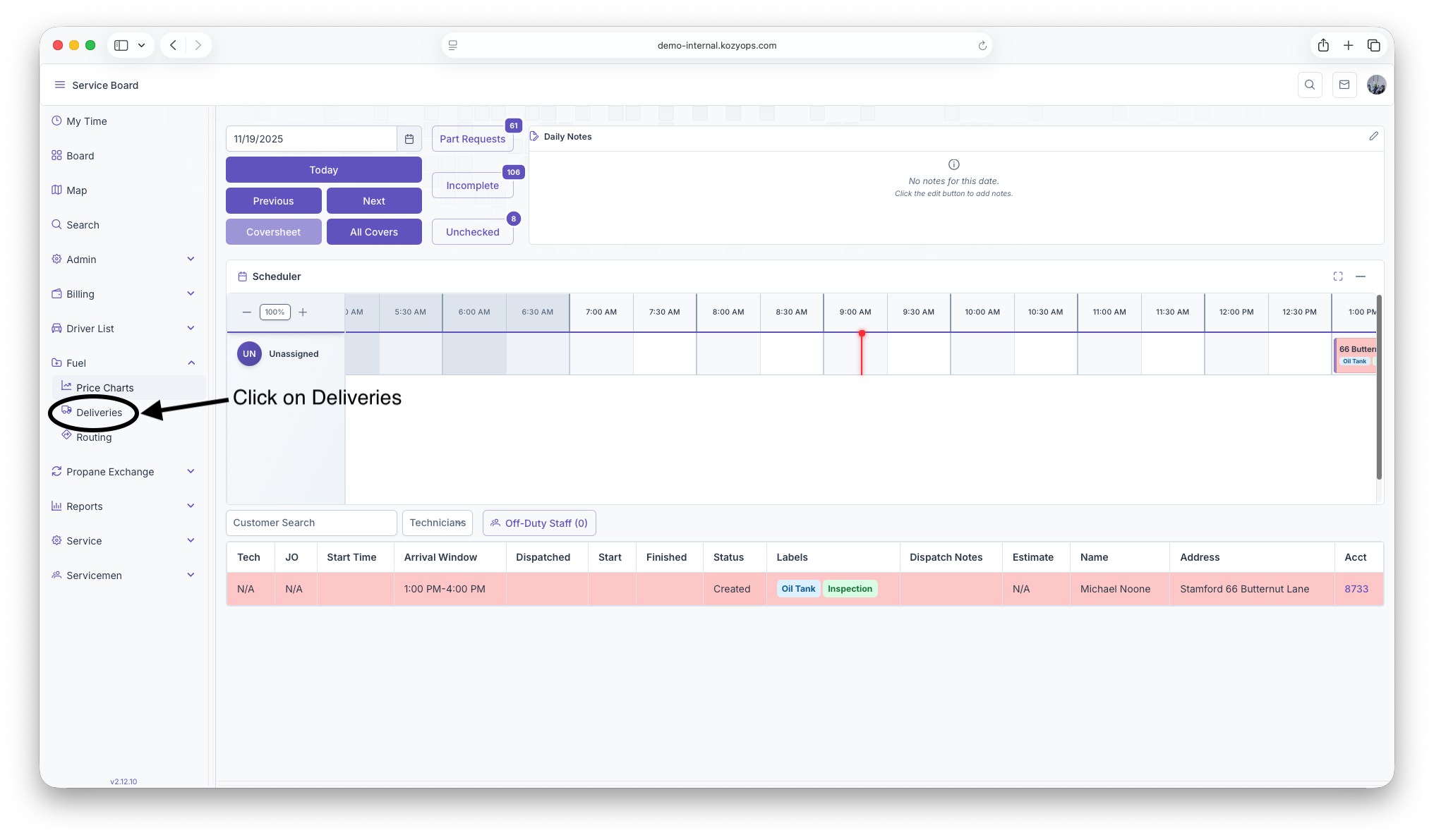Open Deliveries under Fuel
1434x840 pixels.
(x=99, y=413)
